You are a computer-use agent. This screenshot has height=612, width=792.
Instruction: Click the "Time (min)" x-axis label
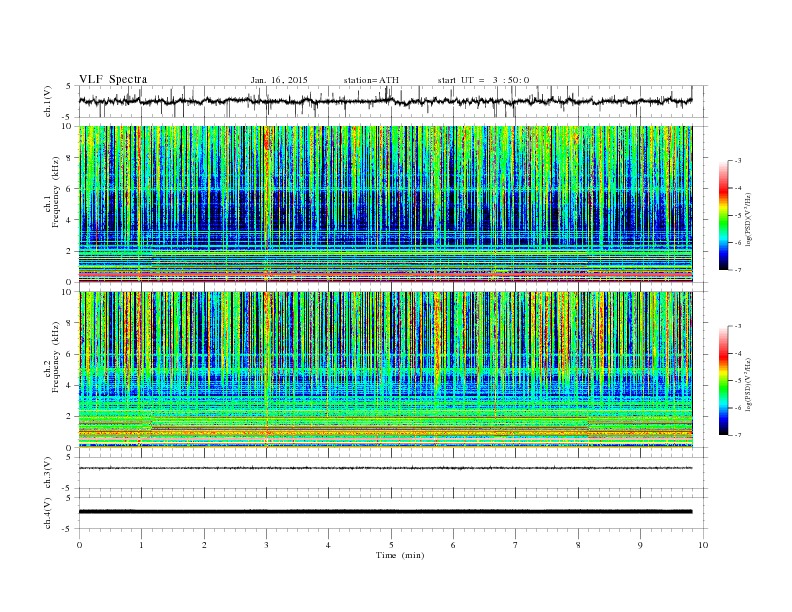pyautogui.click(x=400, y=555)
